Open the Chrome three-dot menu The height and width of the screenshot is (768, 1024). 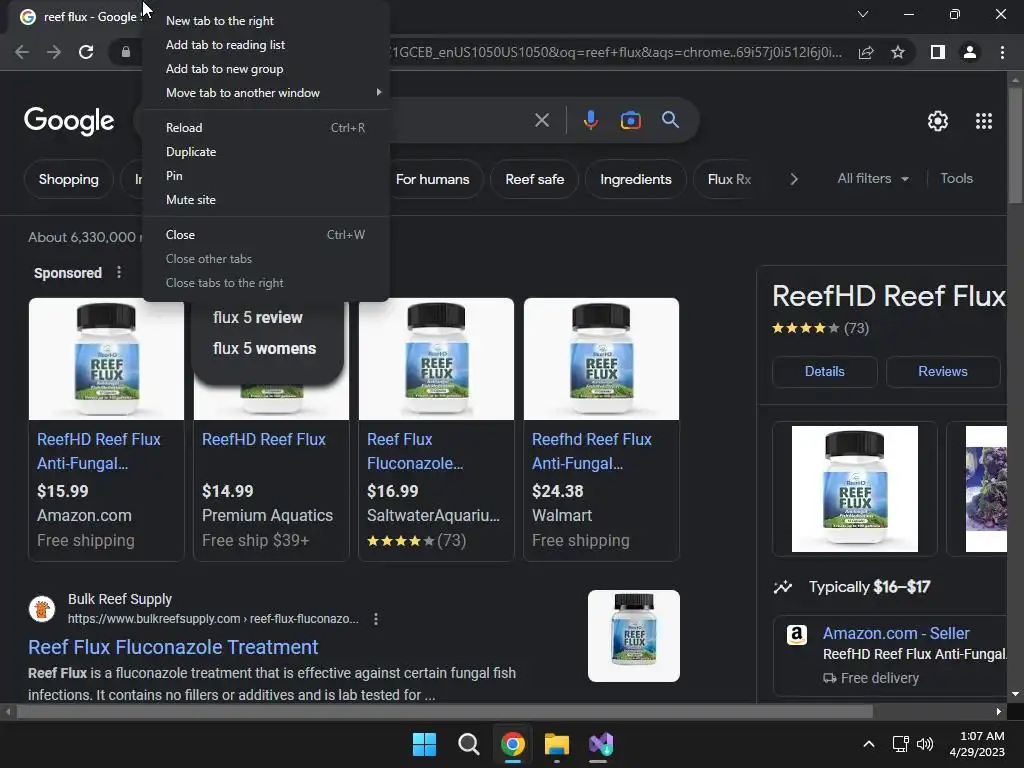coord(1002,52)
